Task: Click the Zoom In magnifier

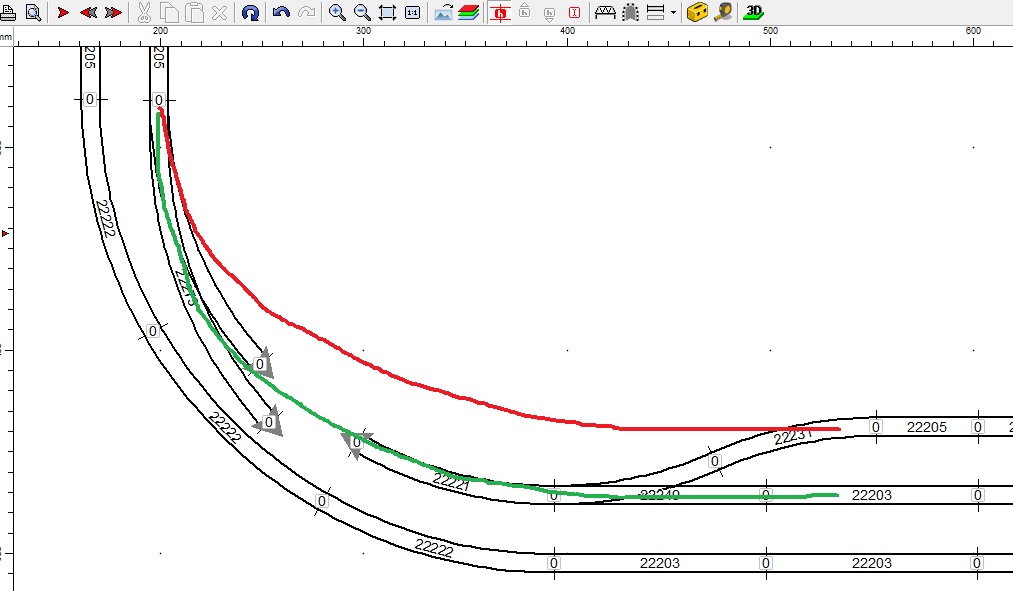Action: tap(337, 12)
